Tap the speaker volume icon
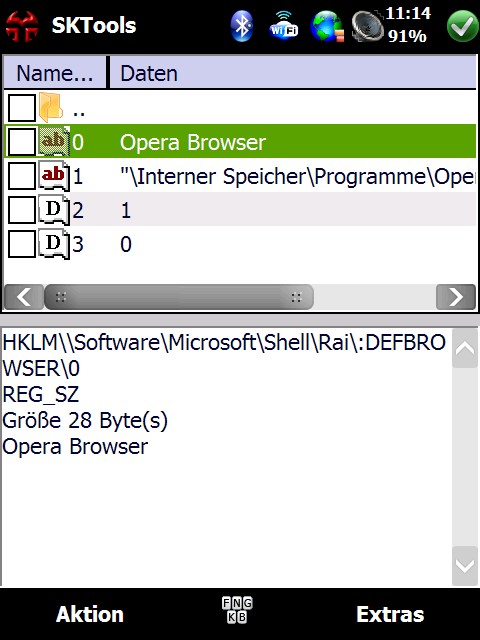Viewport: 480px width, 640px height. pos(367,27)
